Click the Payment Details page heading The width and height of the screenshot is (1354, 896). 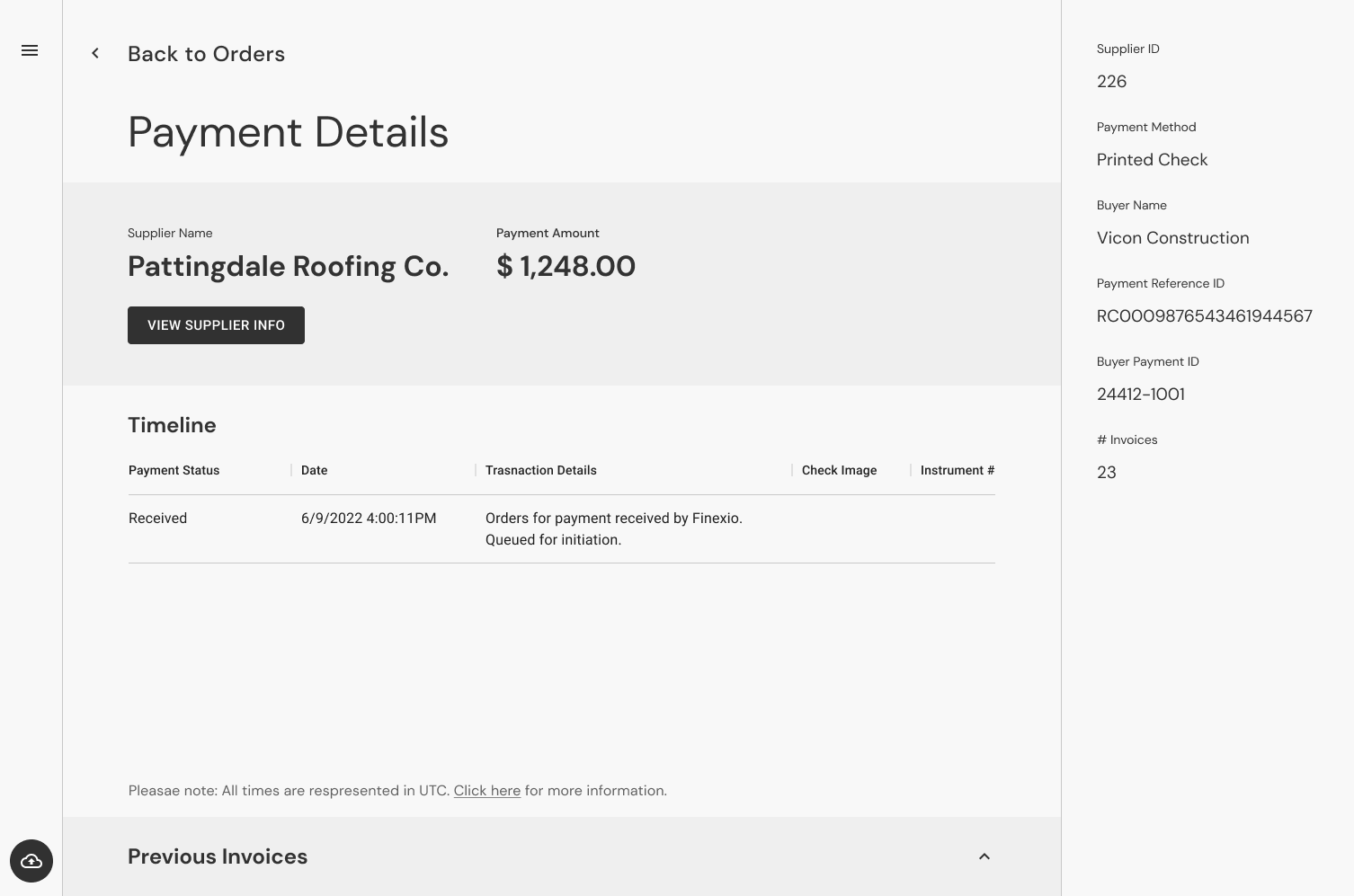tap(288, 133)
